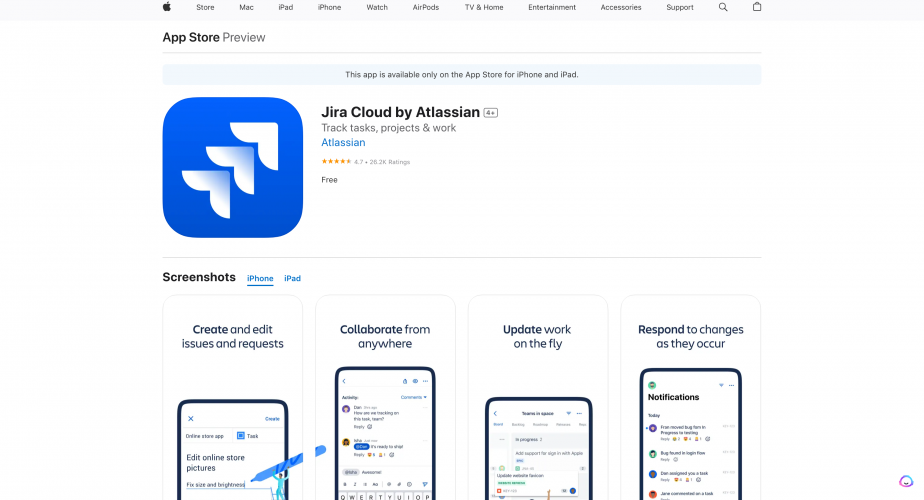Click the 'Jira Cloud by Atlassian' title

pos(400,112)
